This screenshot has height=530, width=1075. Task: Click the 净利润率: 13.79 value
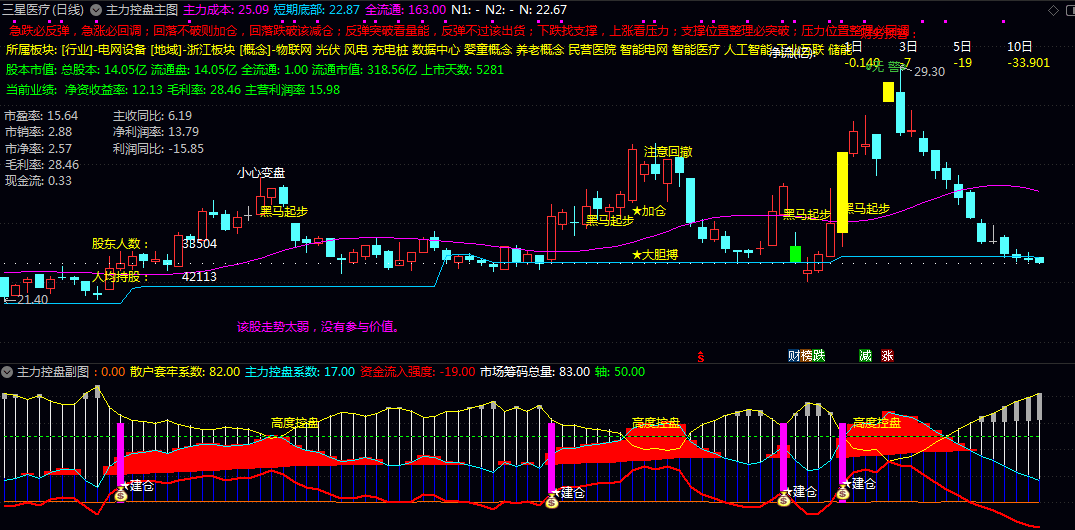[x=156, y=132]
